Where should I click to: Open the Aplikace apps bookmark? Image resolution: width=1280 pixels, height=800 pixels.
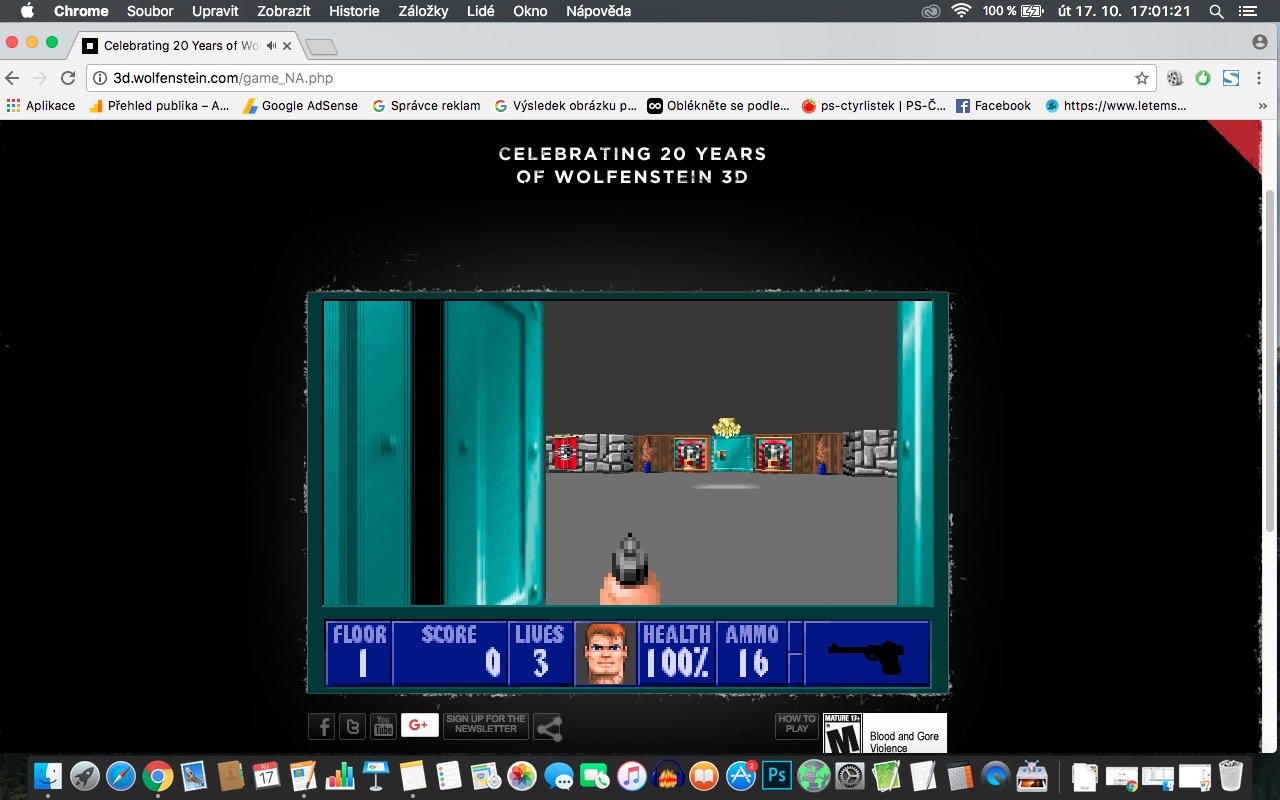41,105
